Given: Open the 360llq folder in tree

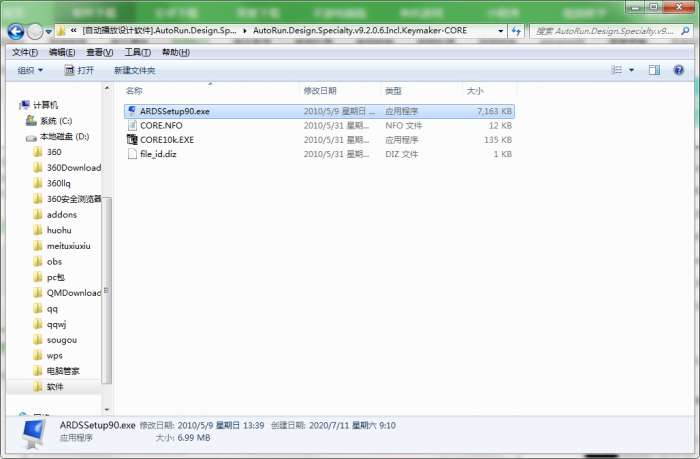Looking at the screenshot, I should pyautogui.click(x=58, y=184).
